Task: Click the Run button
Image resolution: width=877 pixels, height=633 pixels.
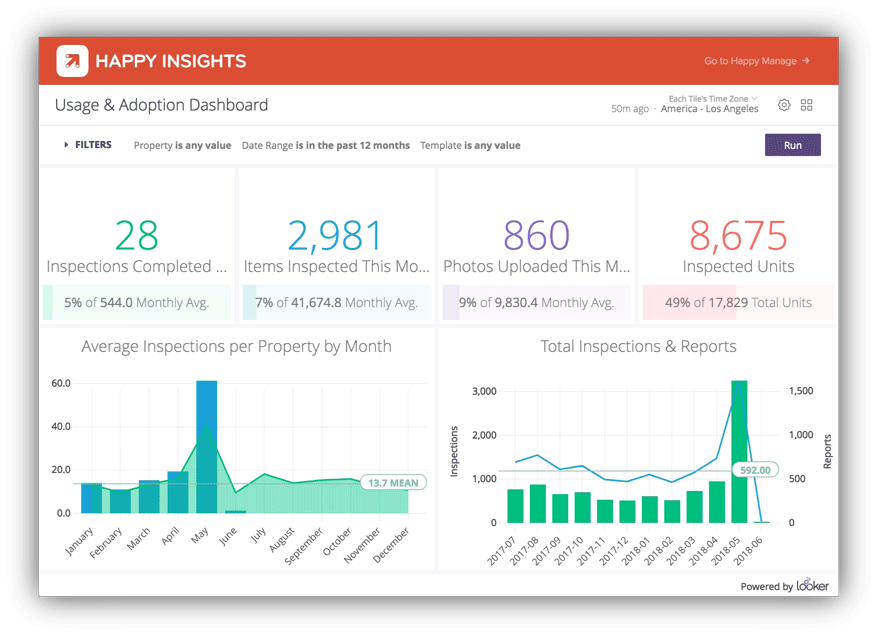Action: 793,145
